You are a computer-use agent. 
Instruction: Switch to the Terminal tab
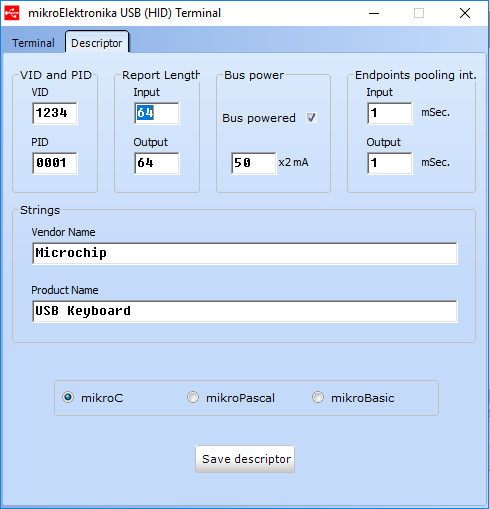tap(33, 43)
